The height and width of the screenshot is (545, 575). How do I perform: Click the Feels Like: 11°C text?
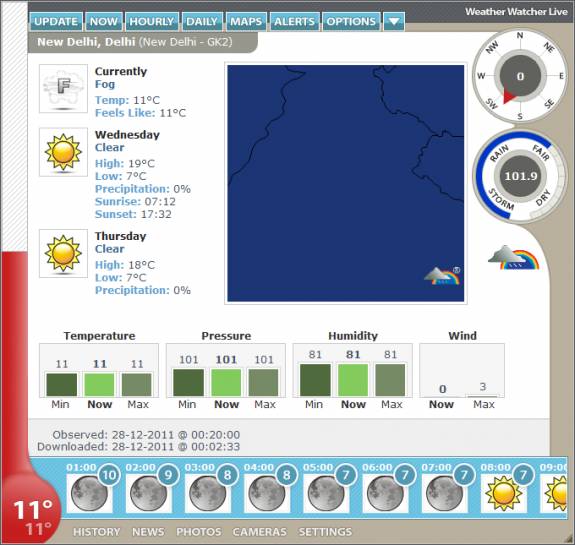[140, 113]
